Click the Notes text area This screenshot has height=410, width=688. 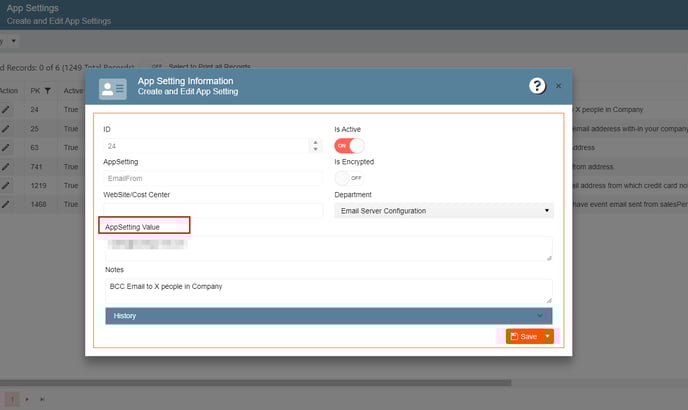[329, 291]
